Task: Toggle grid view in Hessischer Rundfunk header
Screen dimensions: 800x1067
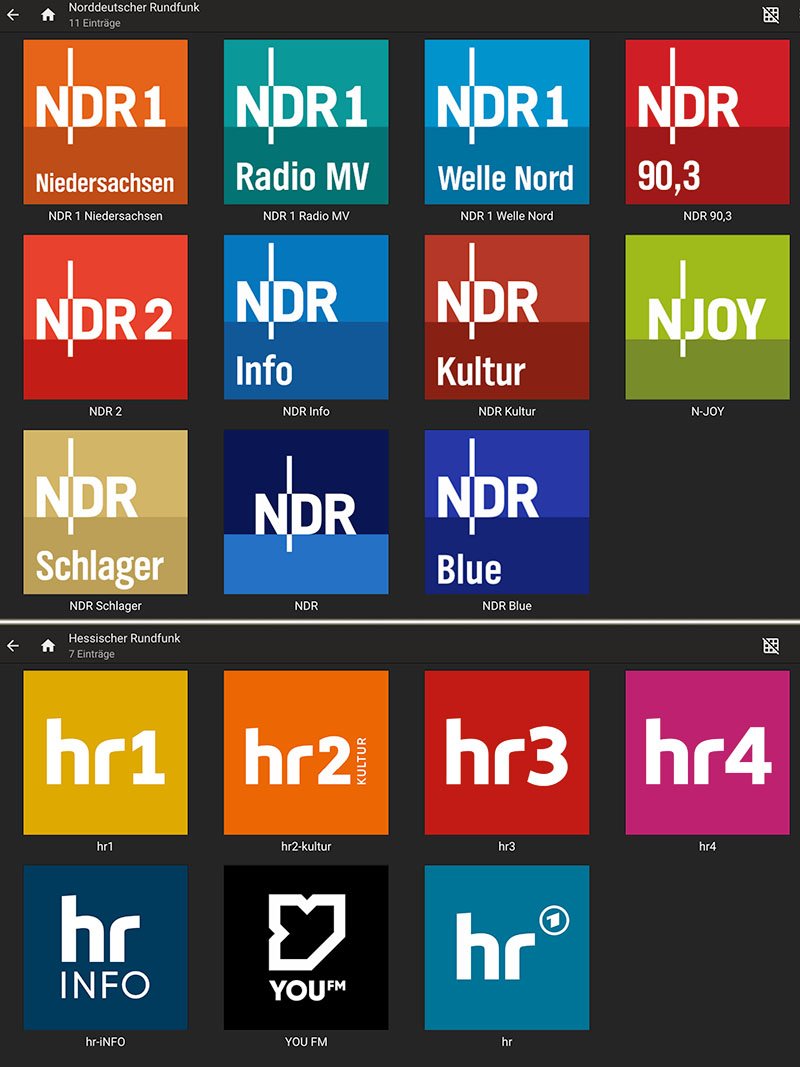Action: click(x=770, y=646)
